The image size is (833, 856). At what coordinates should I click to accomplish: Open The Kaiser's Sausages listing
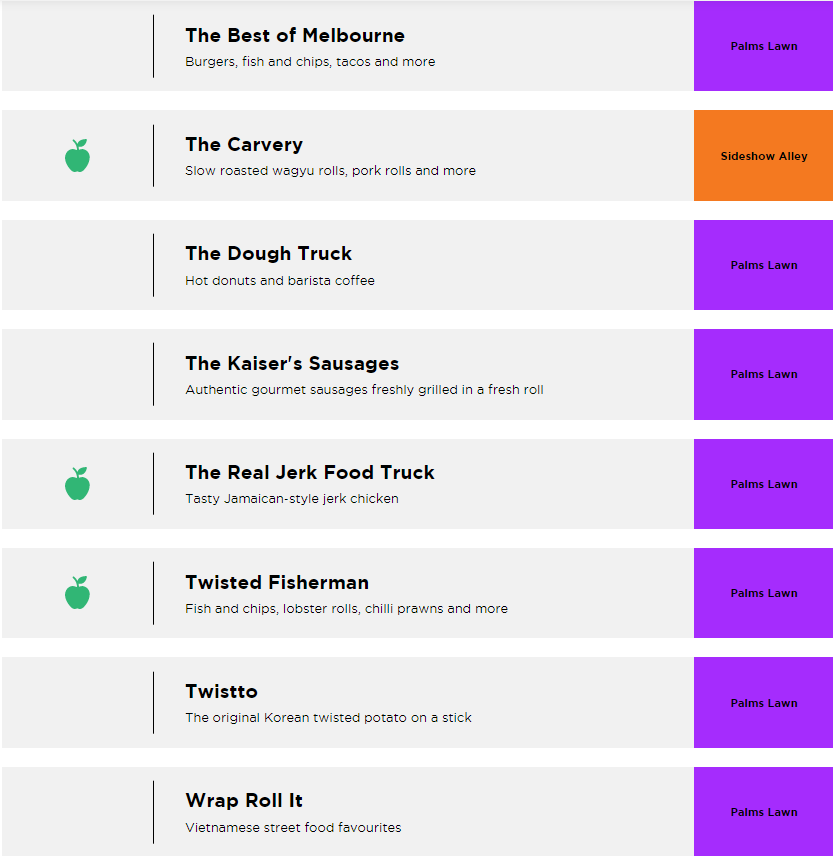292,364
